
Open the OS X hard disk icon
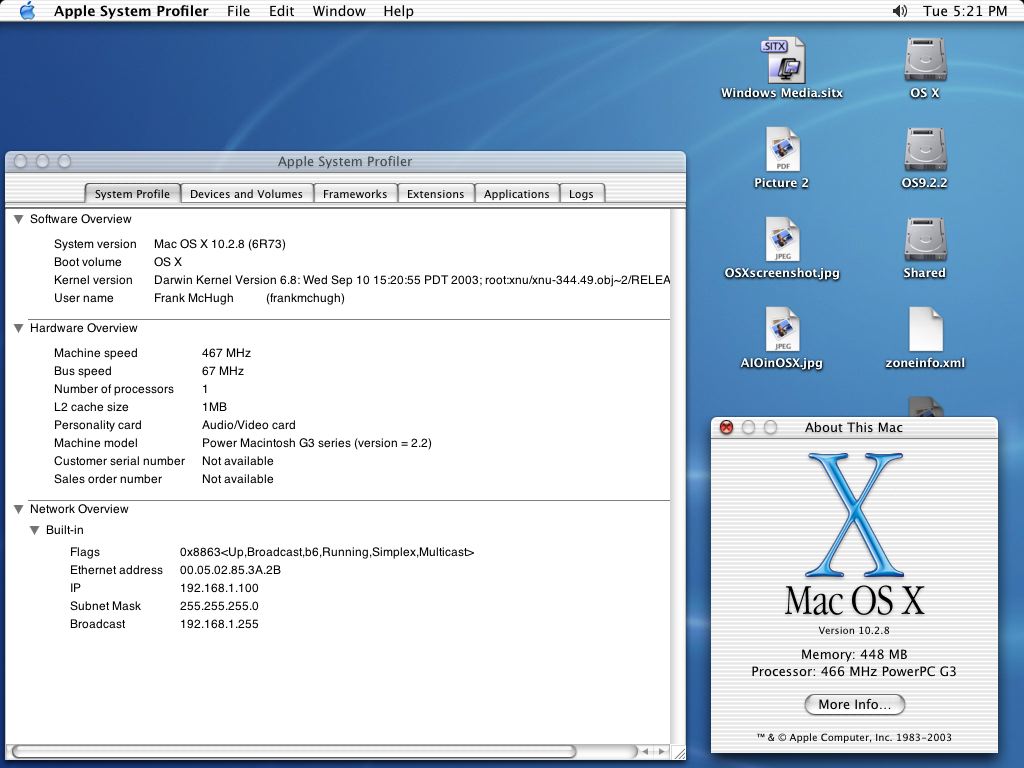point(924,60)
